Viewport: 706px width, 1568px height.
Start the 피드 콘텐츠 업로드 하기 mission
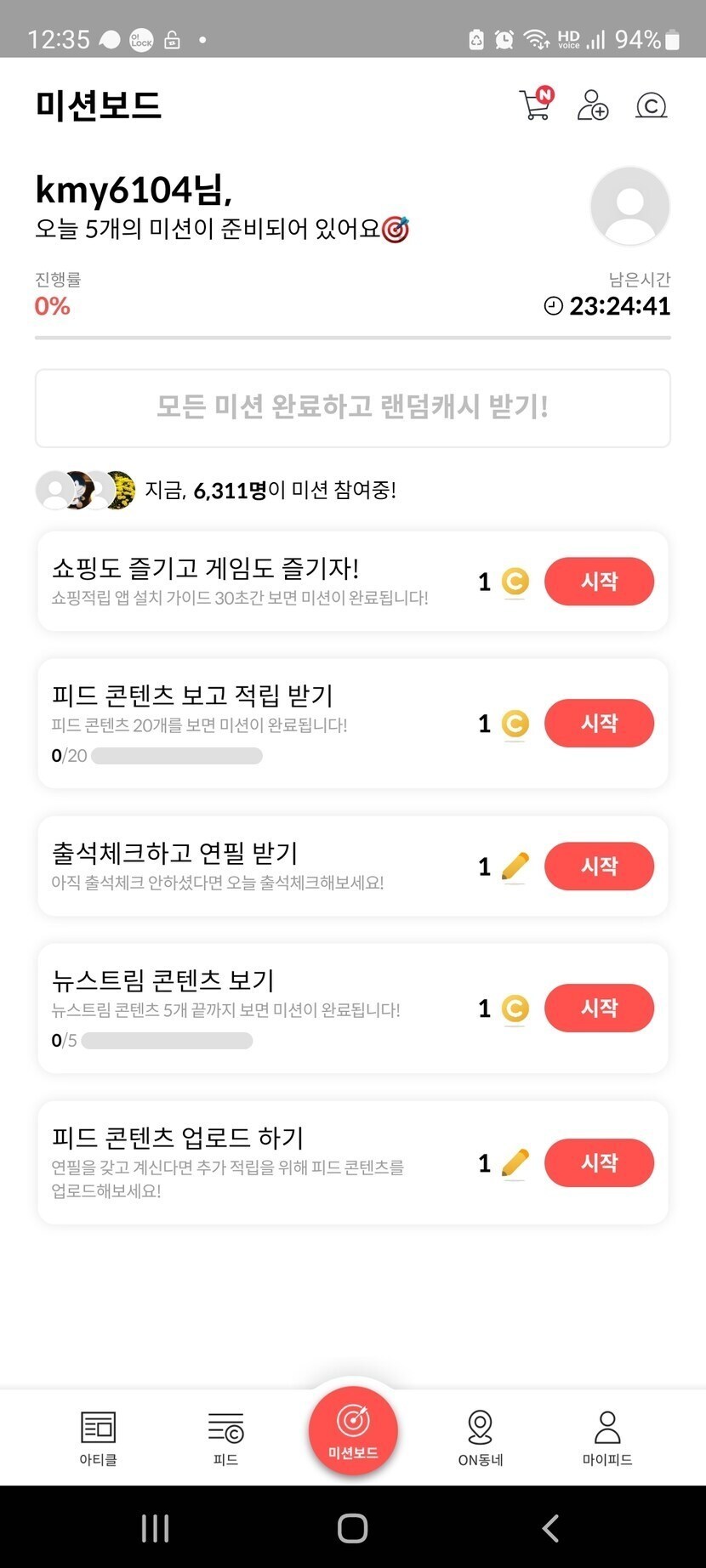click(x=599, y=1162)
